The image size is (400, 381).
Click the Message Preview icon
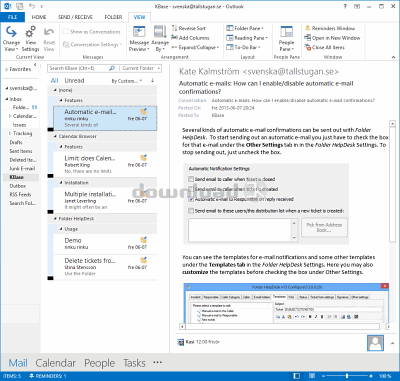coord(139,33)
